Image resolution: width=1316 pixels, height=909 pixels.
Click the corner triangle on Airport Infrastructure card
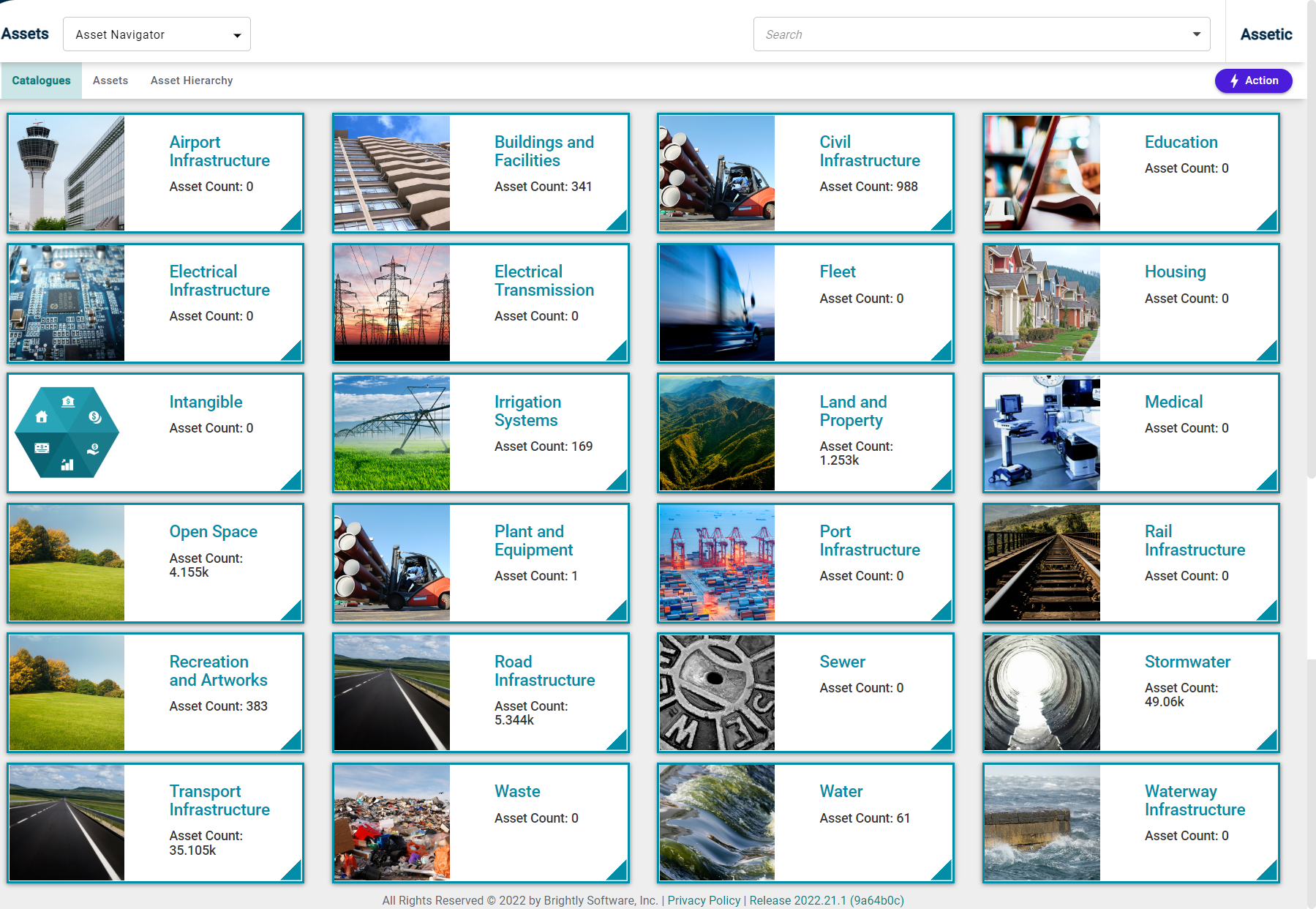293,222
